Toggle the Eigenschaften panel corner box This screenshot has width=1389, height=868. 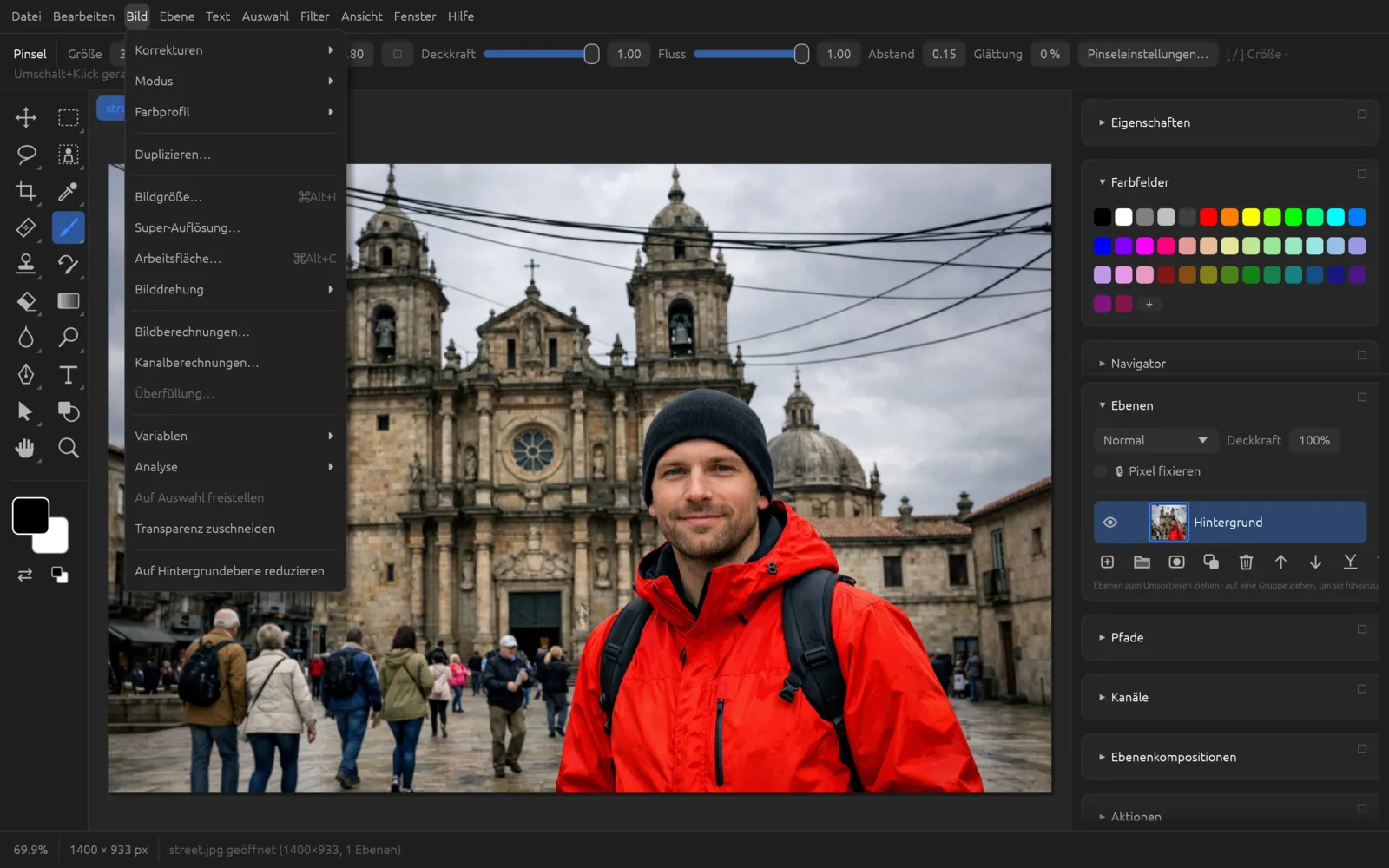[1362, 114]
